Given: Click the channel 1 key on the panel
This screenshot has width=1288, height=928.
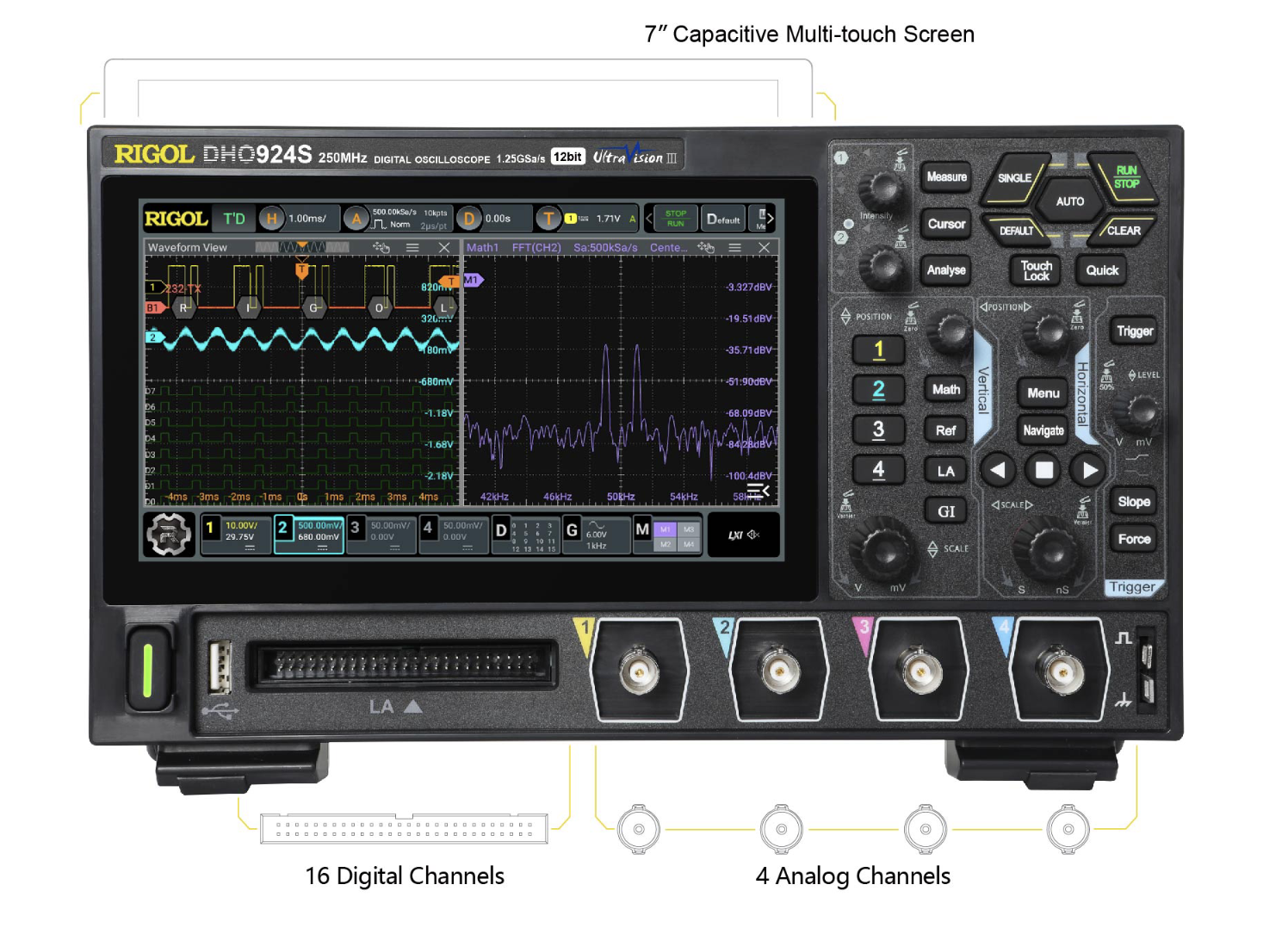Looking at the screenshot, I should click(879, 350).
